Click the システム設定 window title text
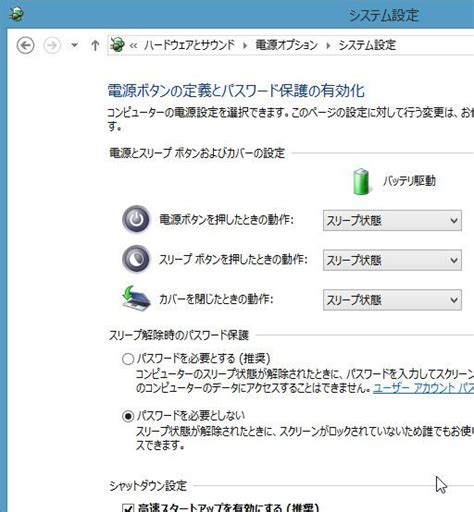The height and width of the screenshot is (512, 474). point(384,15)
